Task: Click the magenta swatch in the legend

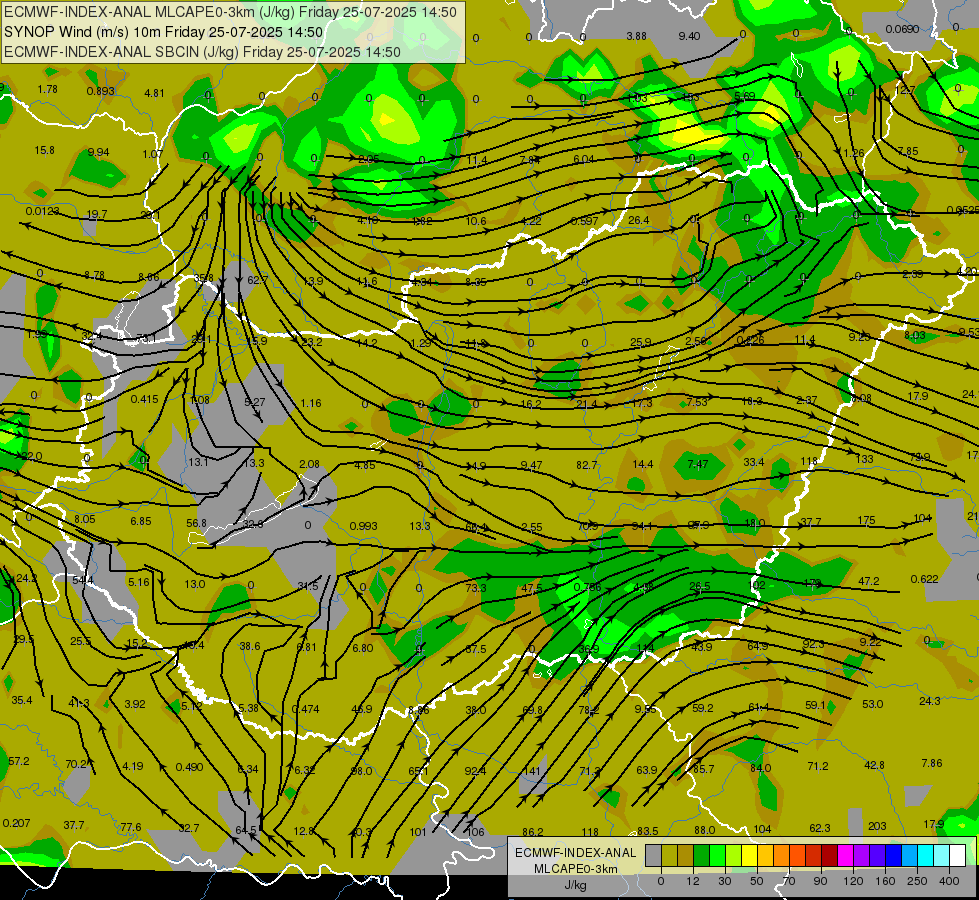Action: pyautogui.click(x=846, y=855)
